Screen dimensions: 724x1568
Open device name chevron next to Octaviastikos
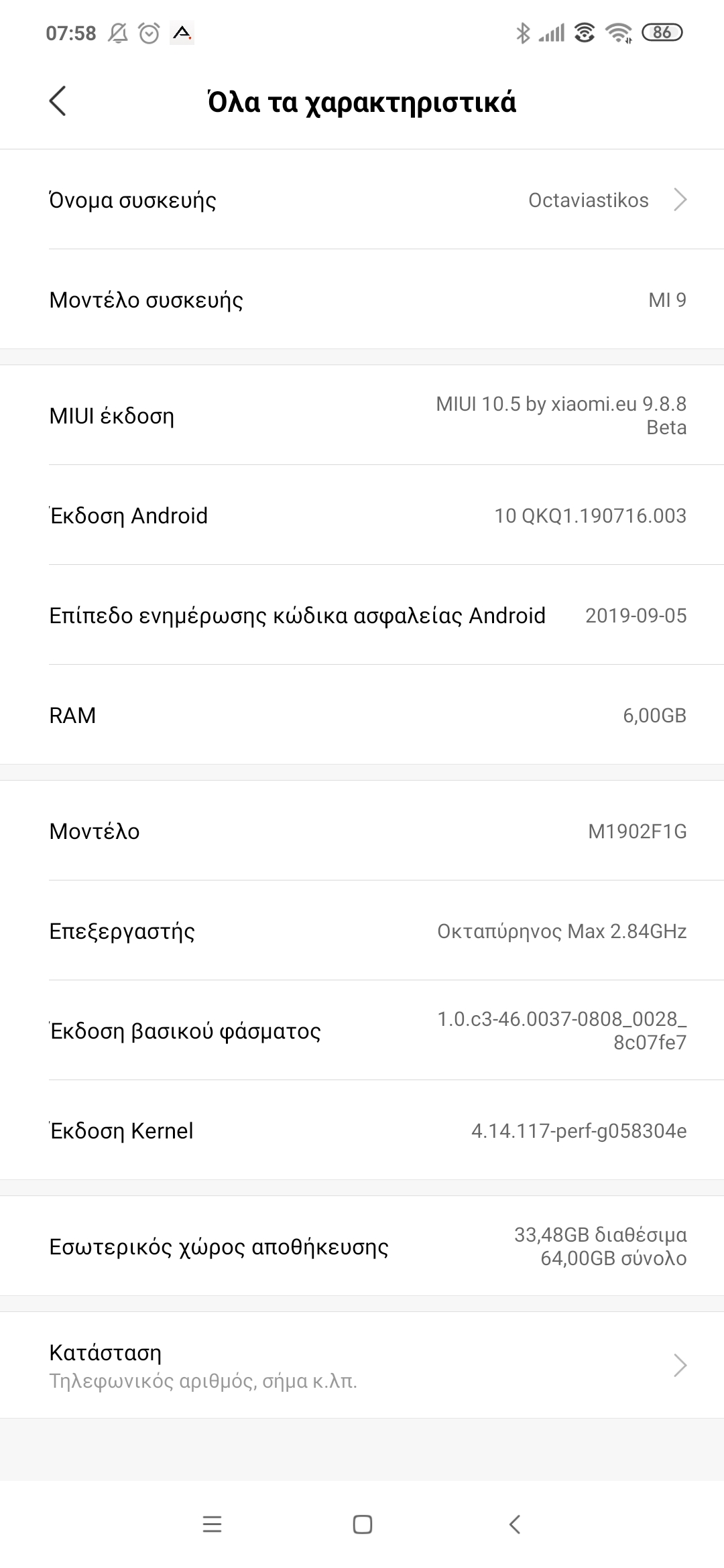680,200
